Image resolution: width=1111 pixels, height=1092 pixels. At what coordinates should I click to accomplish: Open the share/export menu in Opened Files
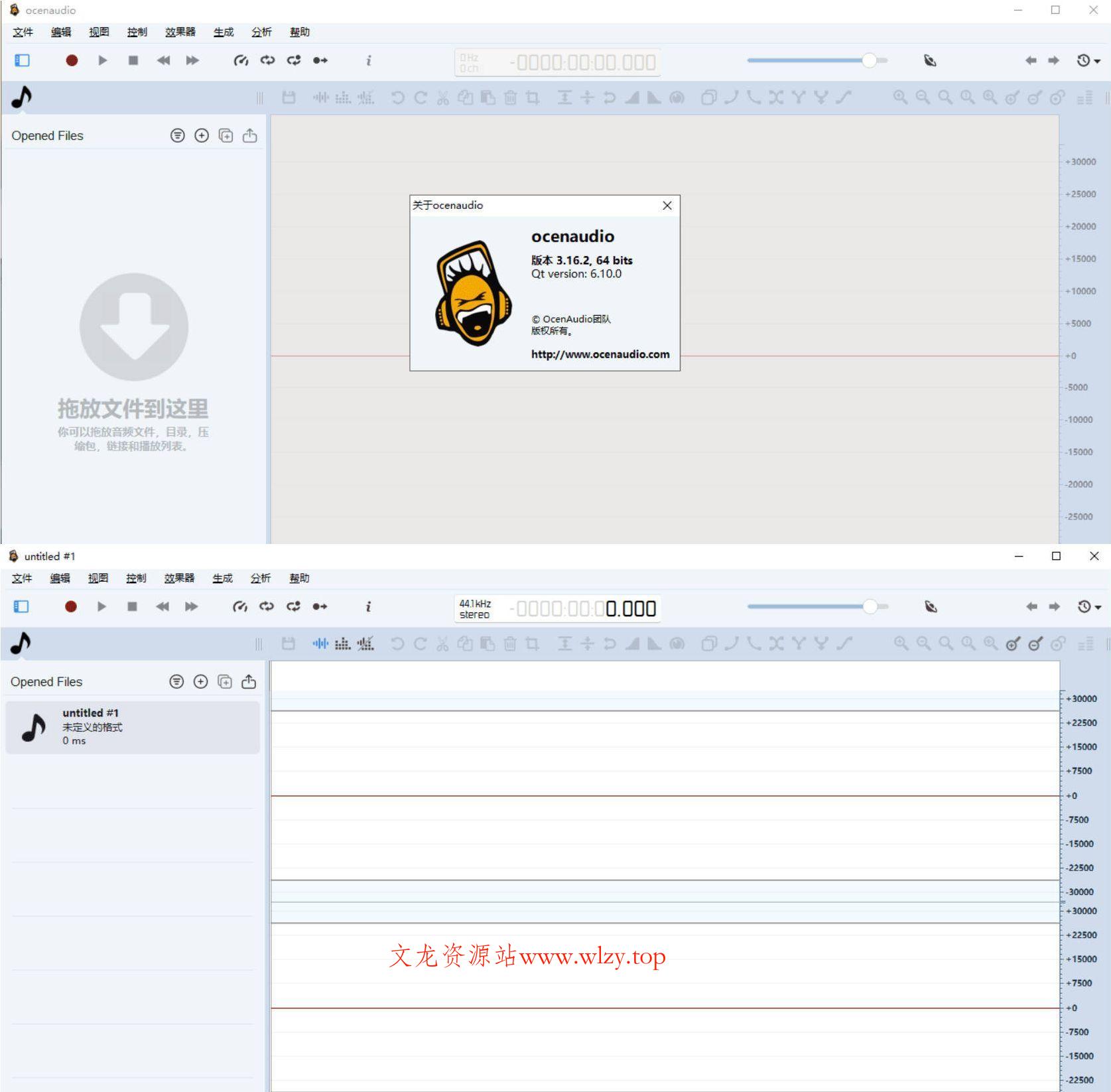click(250, 135)
